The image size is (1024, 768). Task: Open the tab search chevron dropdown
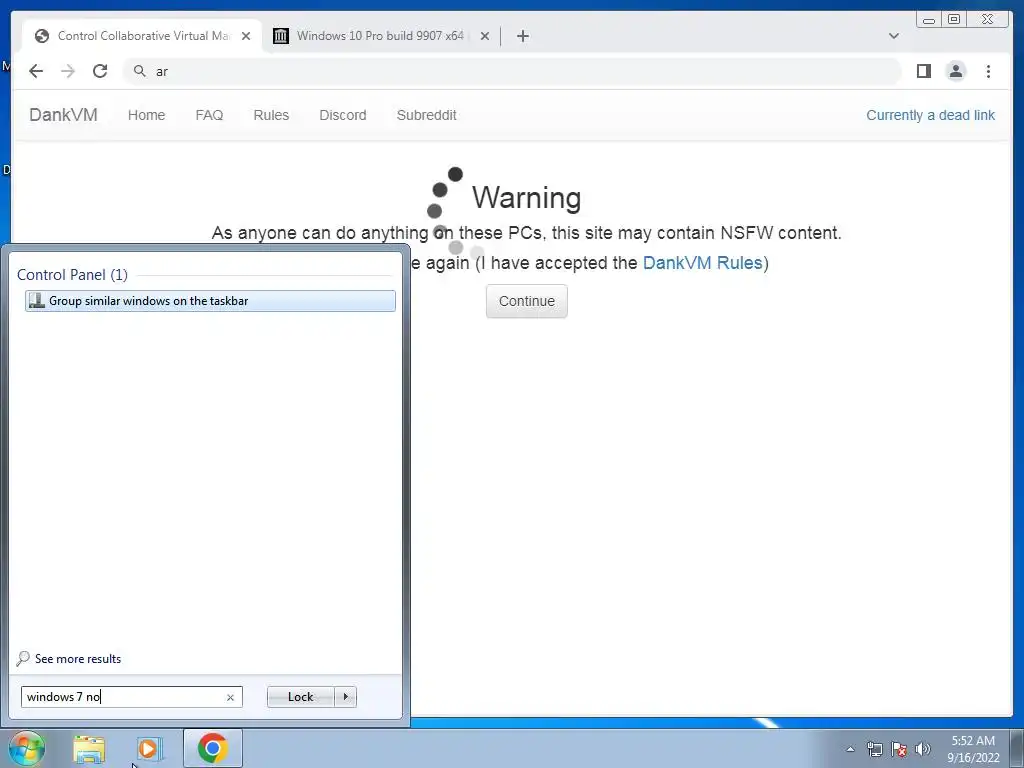893,36
